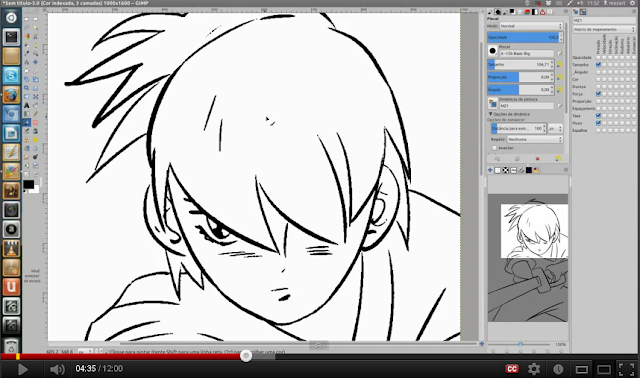Toggle closed captions CC button
The width and height of the screenshot is (640, 378).
[512, 369]
